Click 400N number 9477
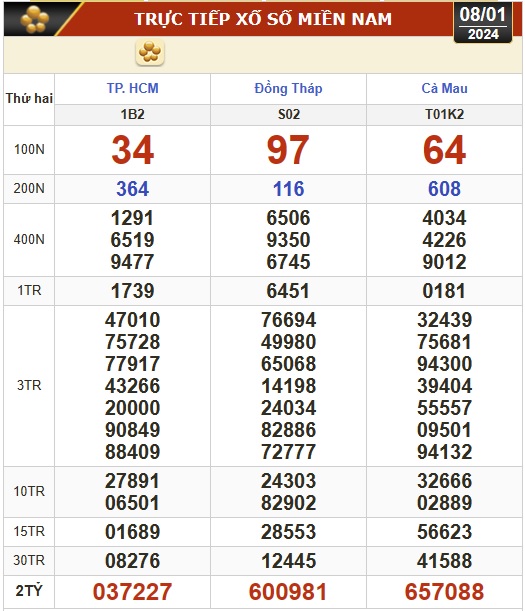 [133, 262]
